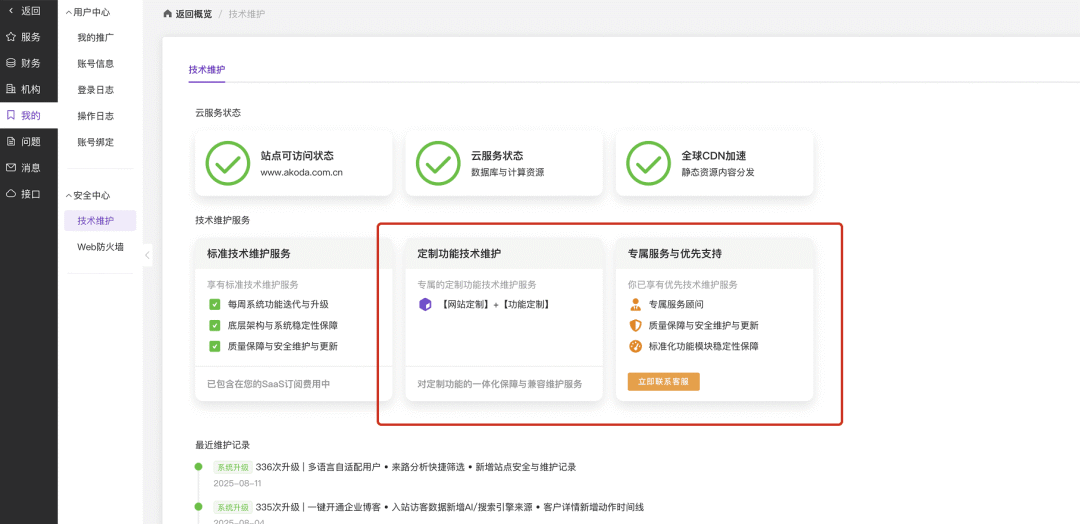1080x524 pixels.
Task: Click 系统升级 tag on the 336次升级 record
Action: click(x=232, y=467)
